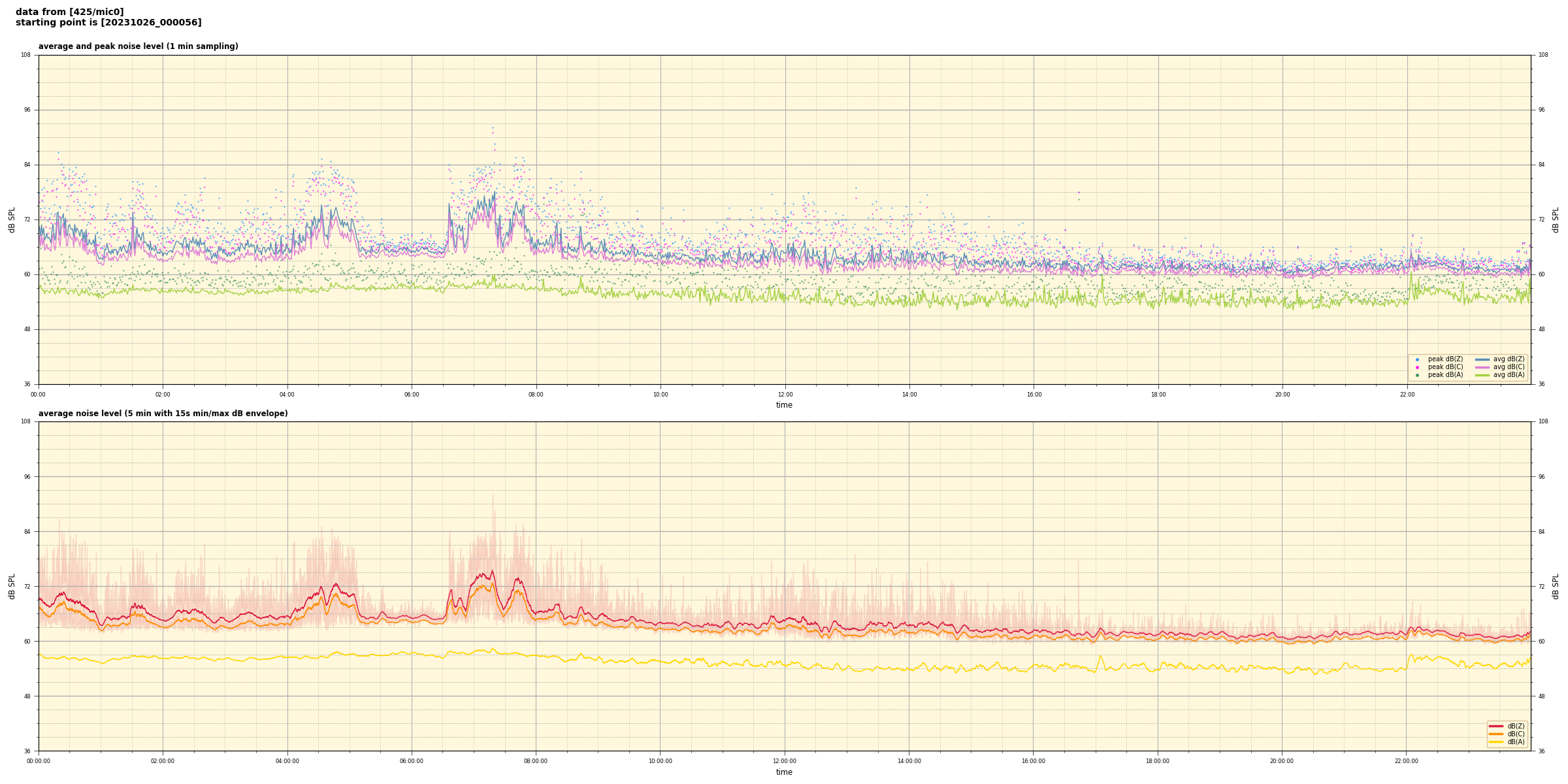Screen dimensions: 1568x784
Task: Click the peak dB(A) green dot legend marker
Action: tap(1417, 375)
